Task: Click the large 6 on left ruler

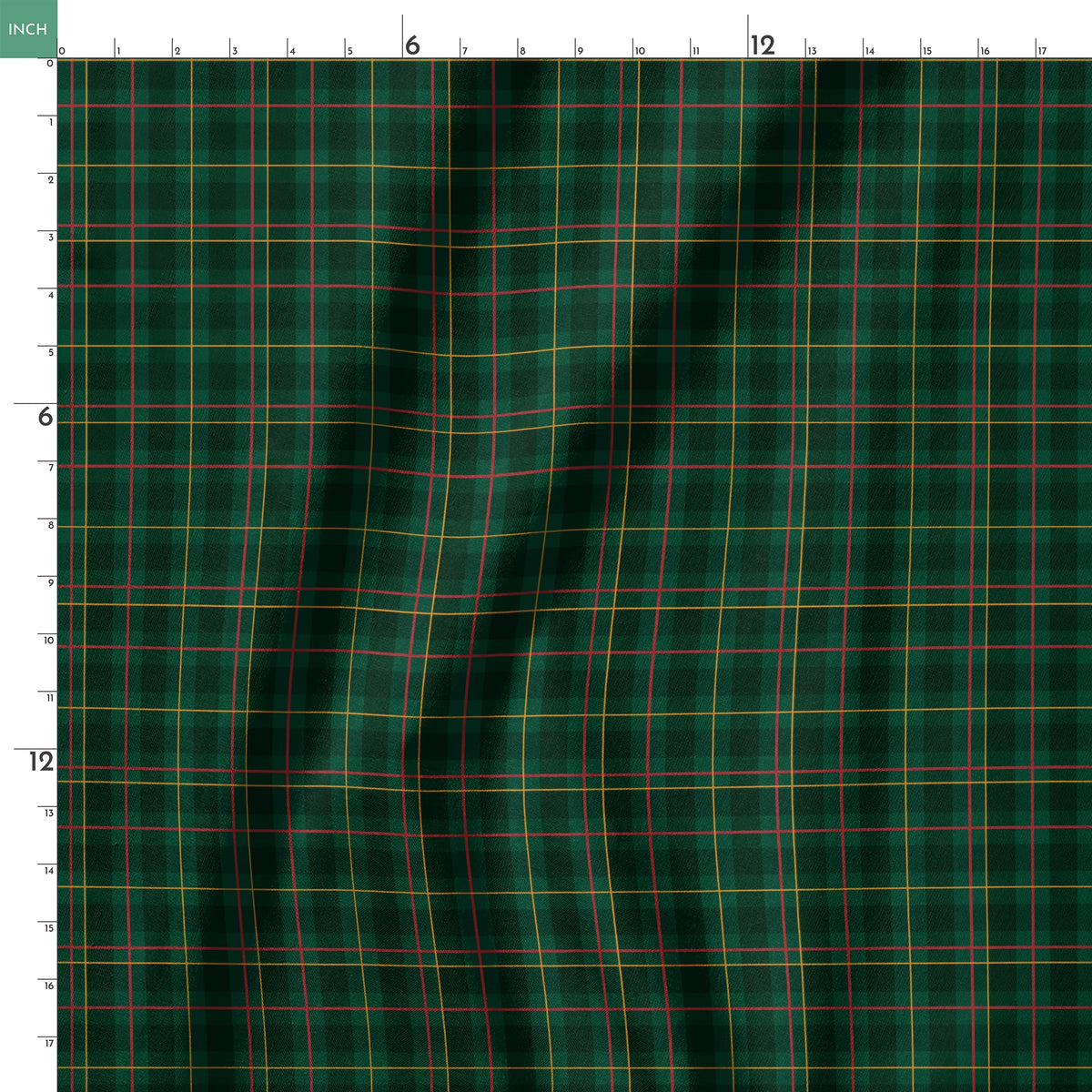Action: click(45, 417)
